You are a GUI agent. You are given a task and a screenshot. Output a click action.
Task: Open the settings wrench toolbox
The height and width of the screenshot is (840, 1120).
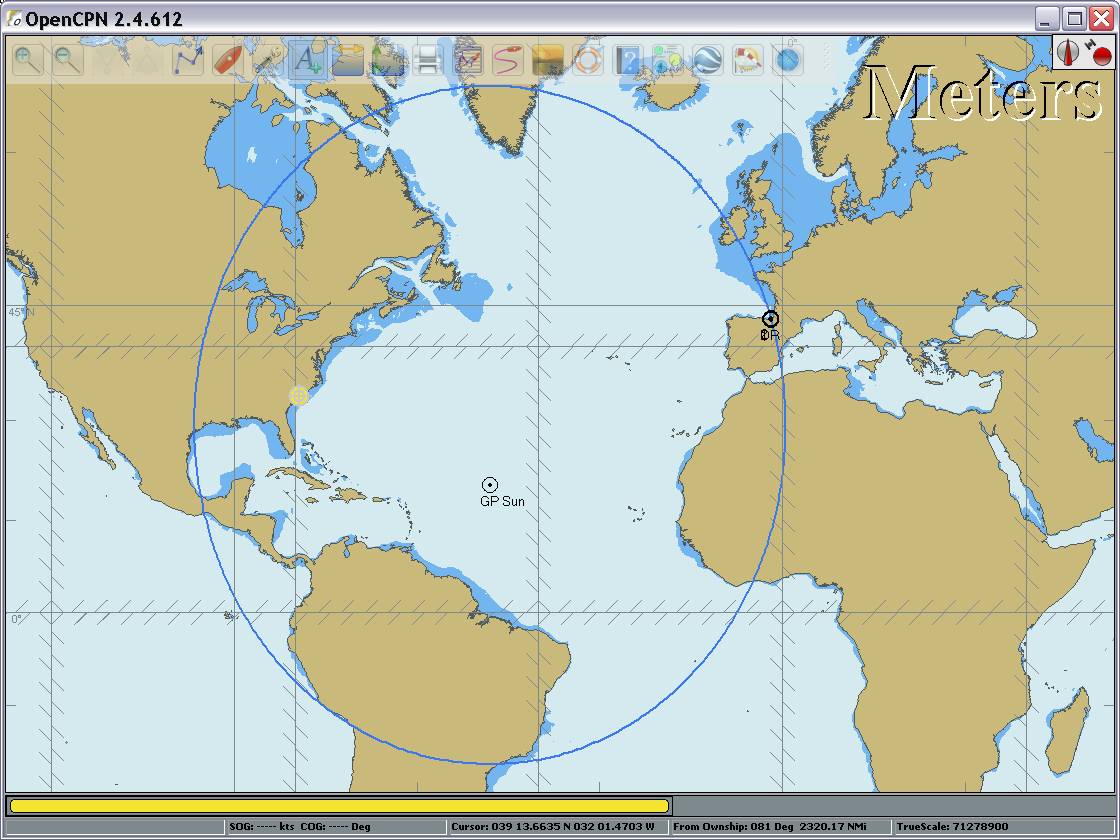[x=267, y=60]
